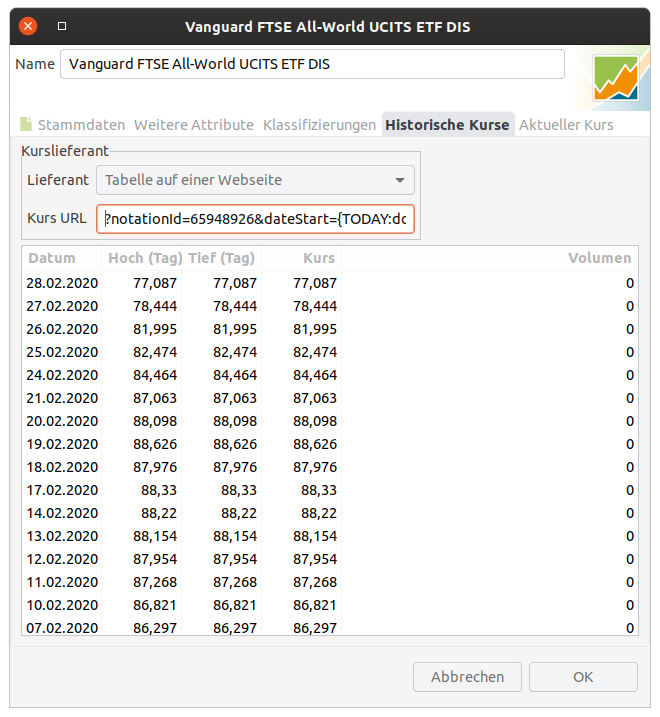Click the Volumen column header

489,258
